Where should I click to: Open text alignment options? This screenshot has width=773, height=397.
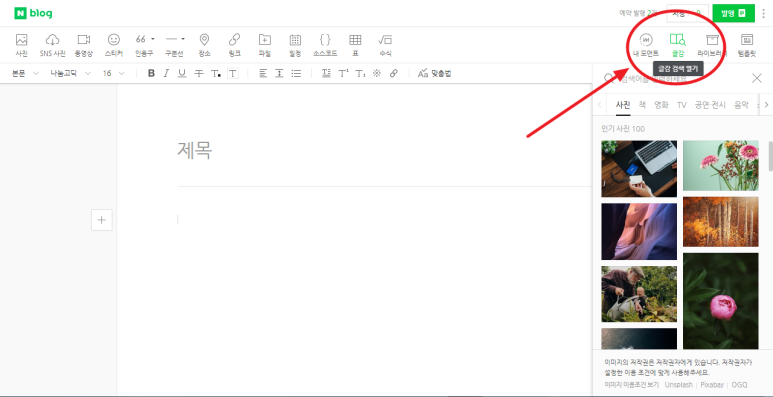click(x=263, y=73)
